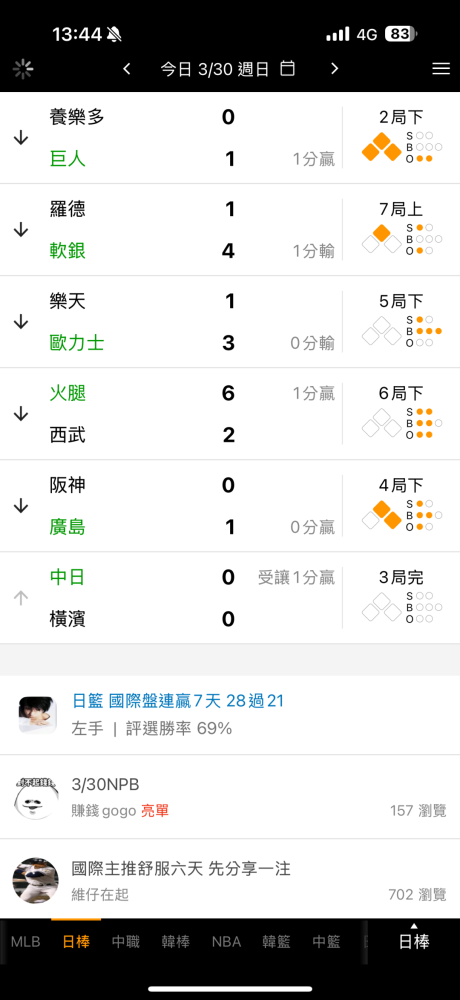Go to next day with right chevron
This screenshot has height=1000, width=460.
(334, 69)
